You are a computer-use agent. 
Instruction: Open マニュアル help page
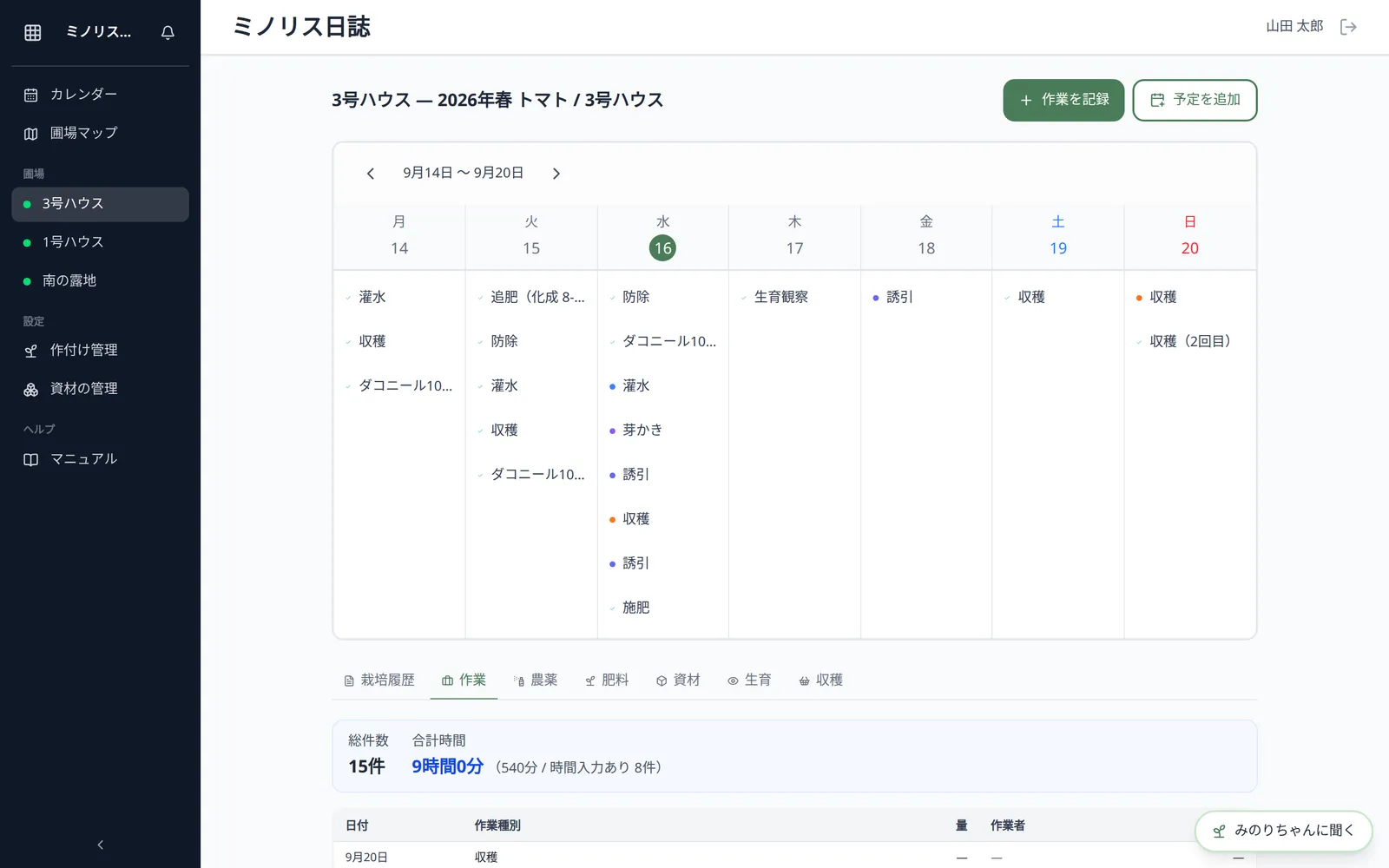click(x=100, y=459)
